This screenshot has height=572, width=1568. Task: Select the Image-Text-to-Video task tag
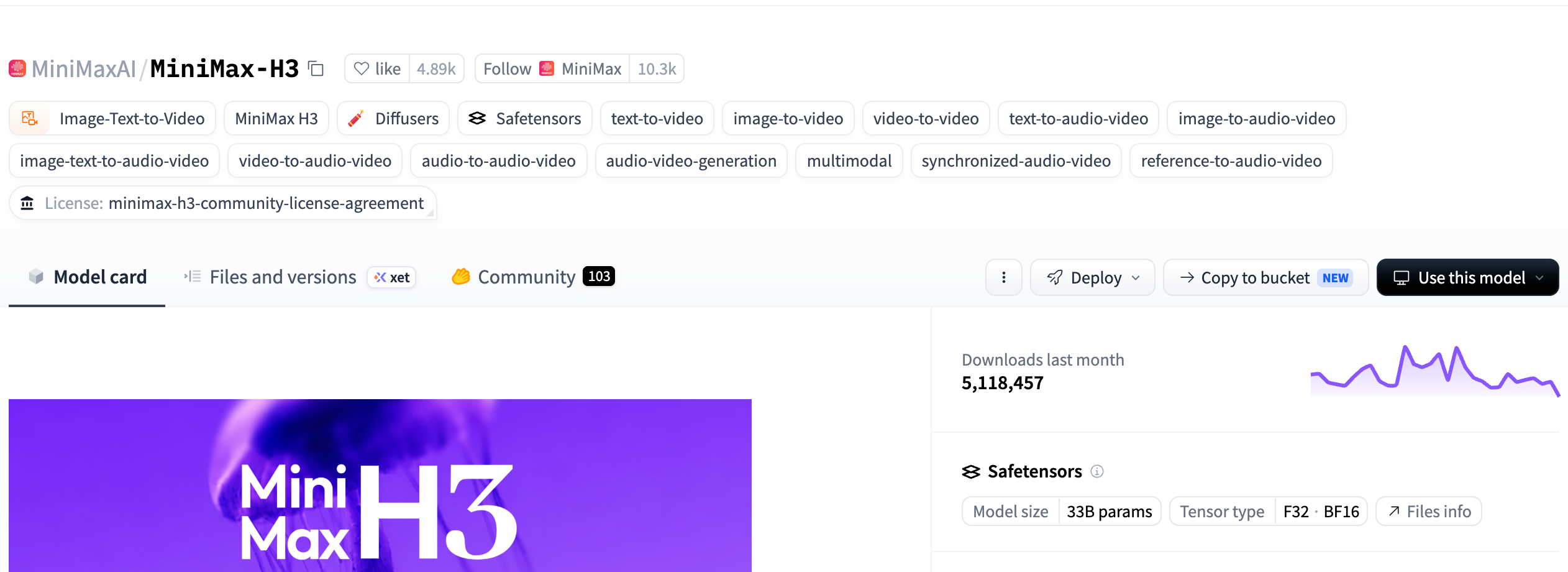click(112, 118)
